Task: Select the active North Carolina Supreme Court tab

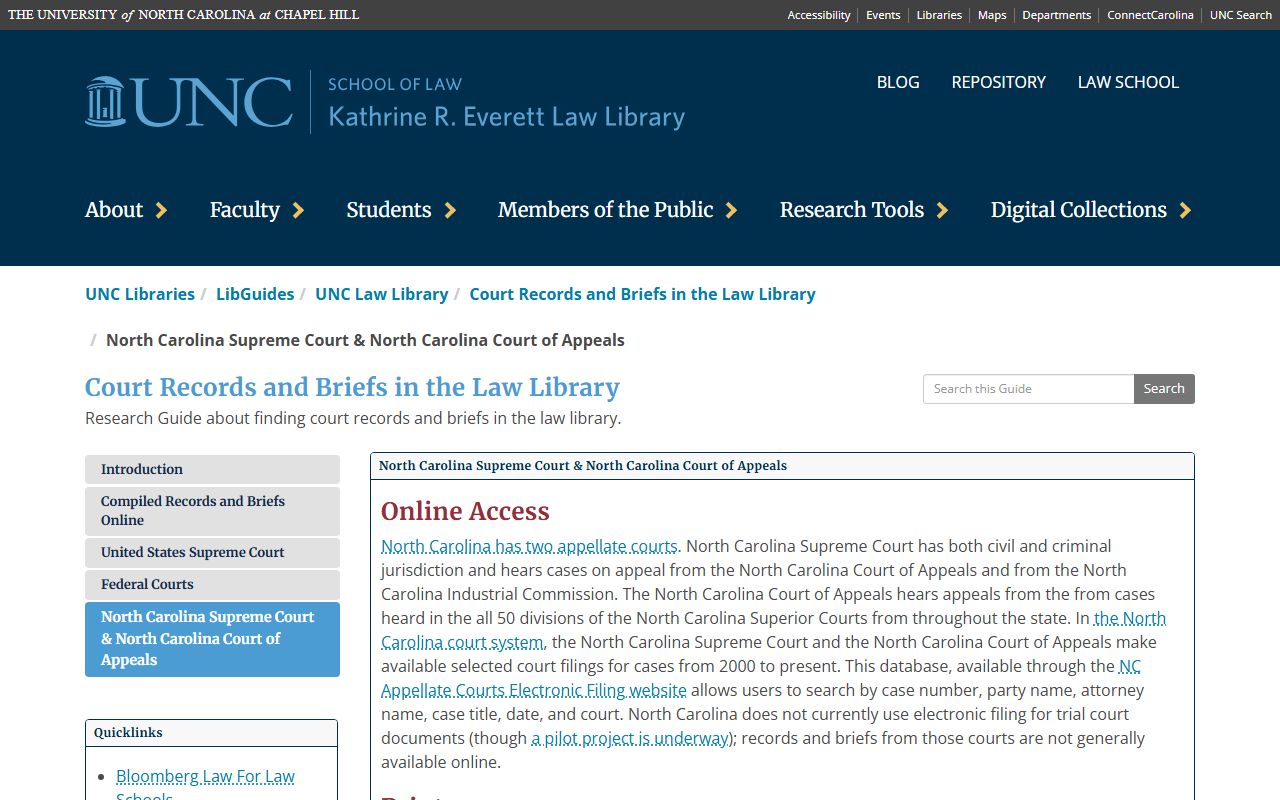Action: click(x=212, y=639)
